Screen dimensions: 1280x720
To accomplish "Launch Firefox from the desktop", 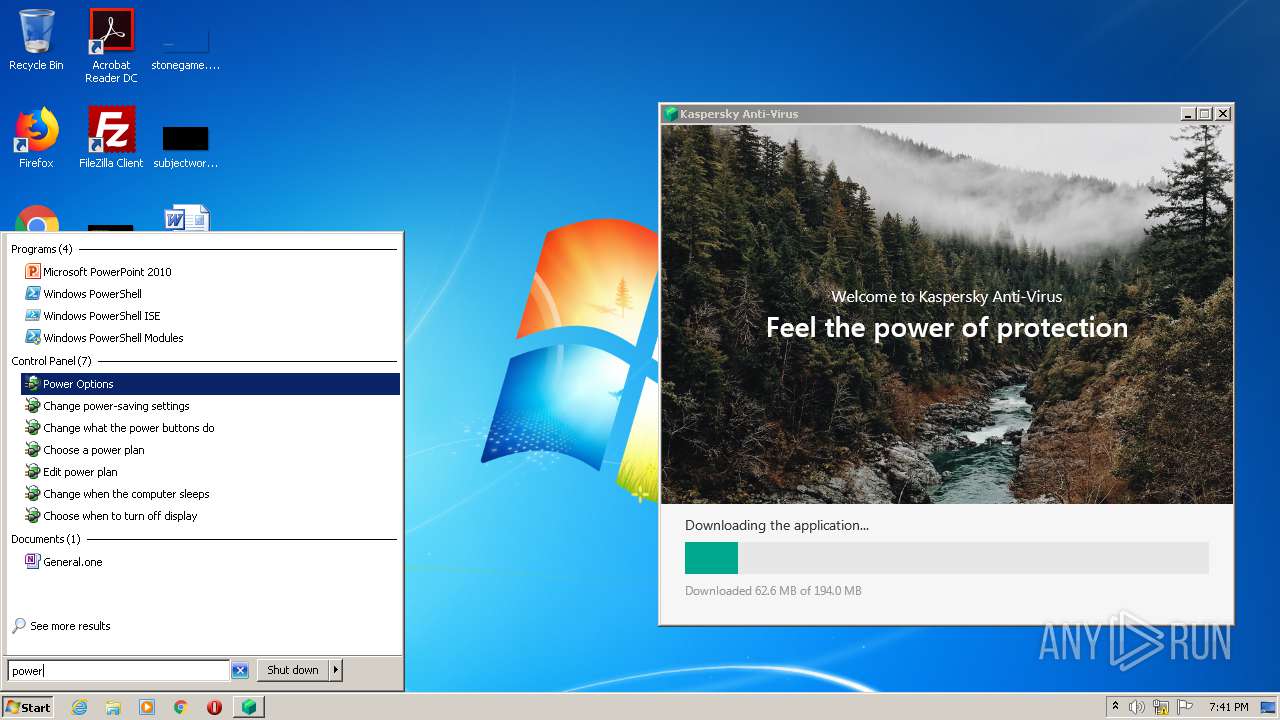I will pyautogui.click(x=36, y=138).
